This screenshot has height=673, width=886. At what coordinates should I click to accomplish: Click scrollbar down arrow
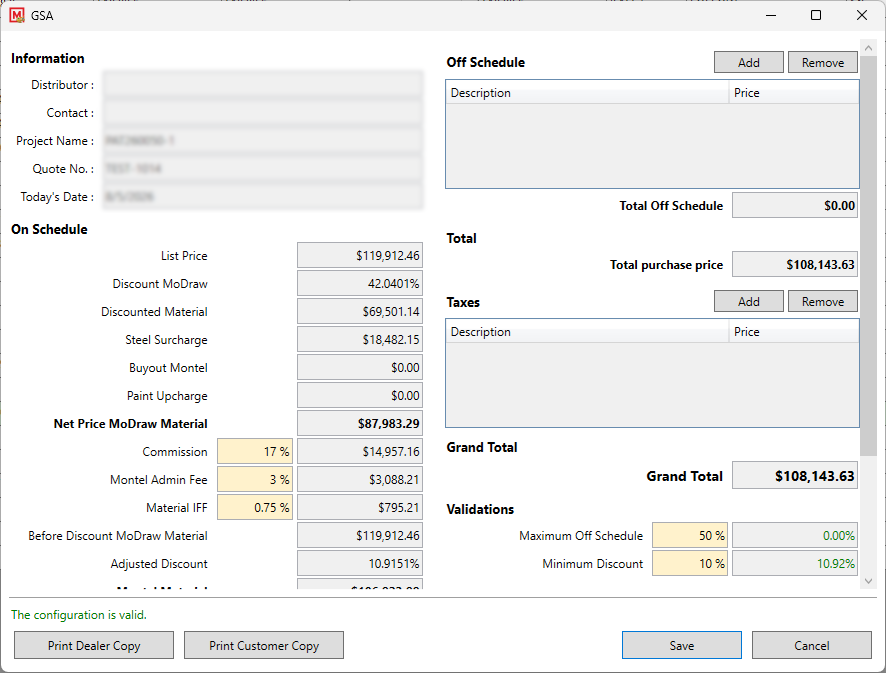pos(868,581)
